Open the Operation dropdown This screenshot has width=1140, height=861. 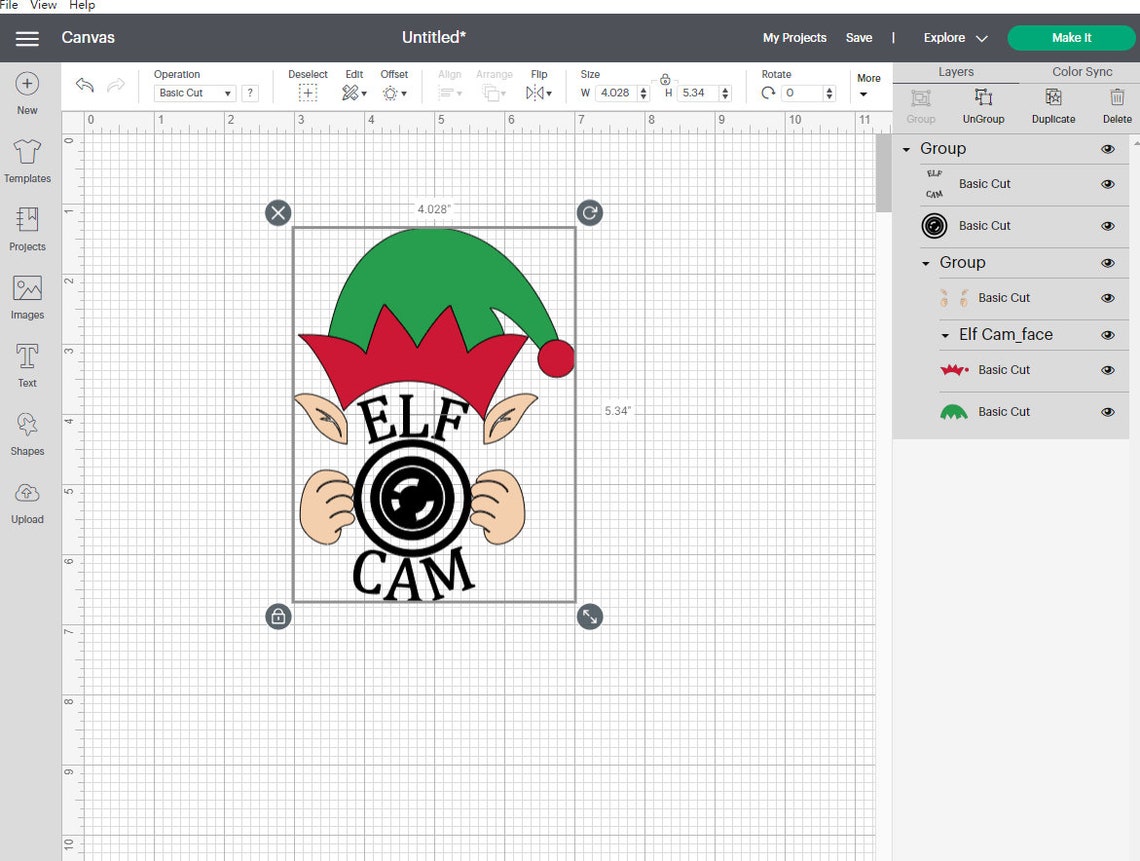coord(194,92)
